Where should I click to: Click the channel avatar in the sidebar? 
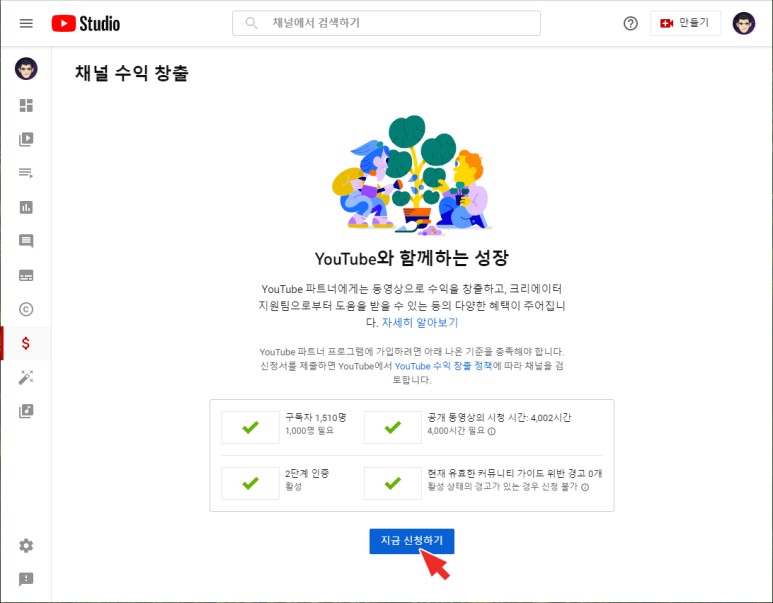(x=26, y=69)
